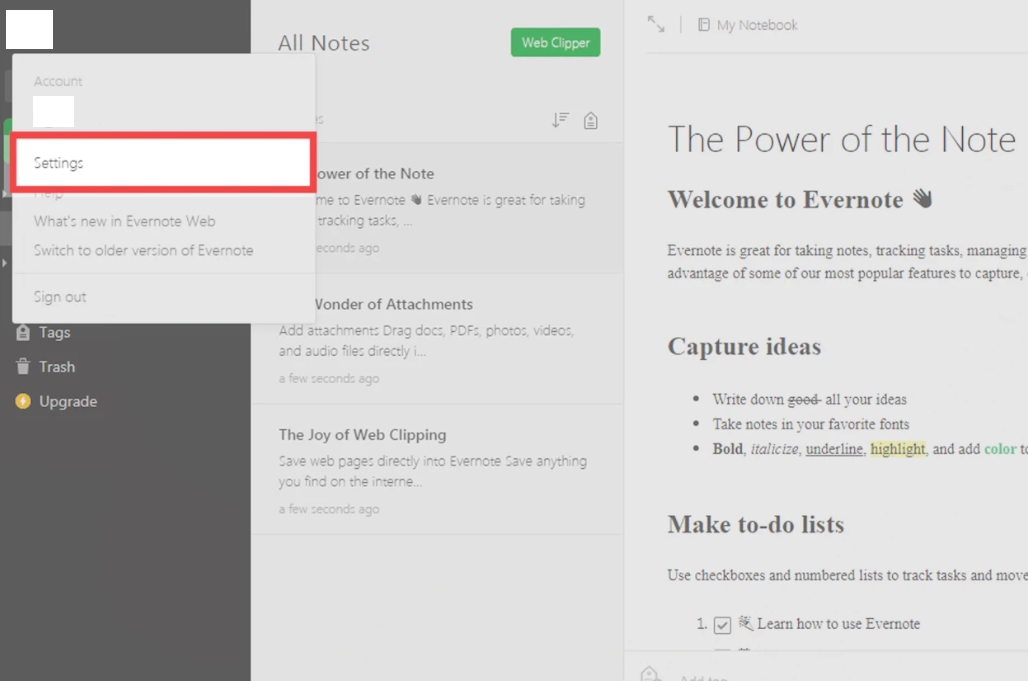Click the filter-by-tag icon above the note list

591,121
